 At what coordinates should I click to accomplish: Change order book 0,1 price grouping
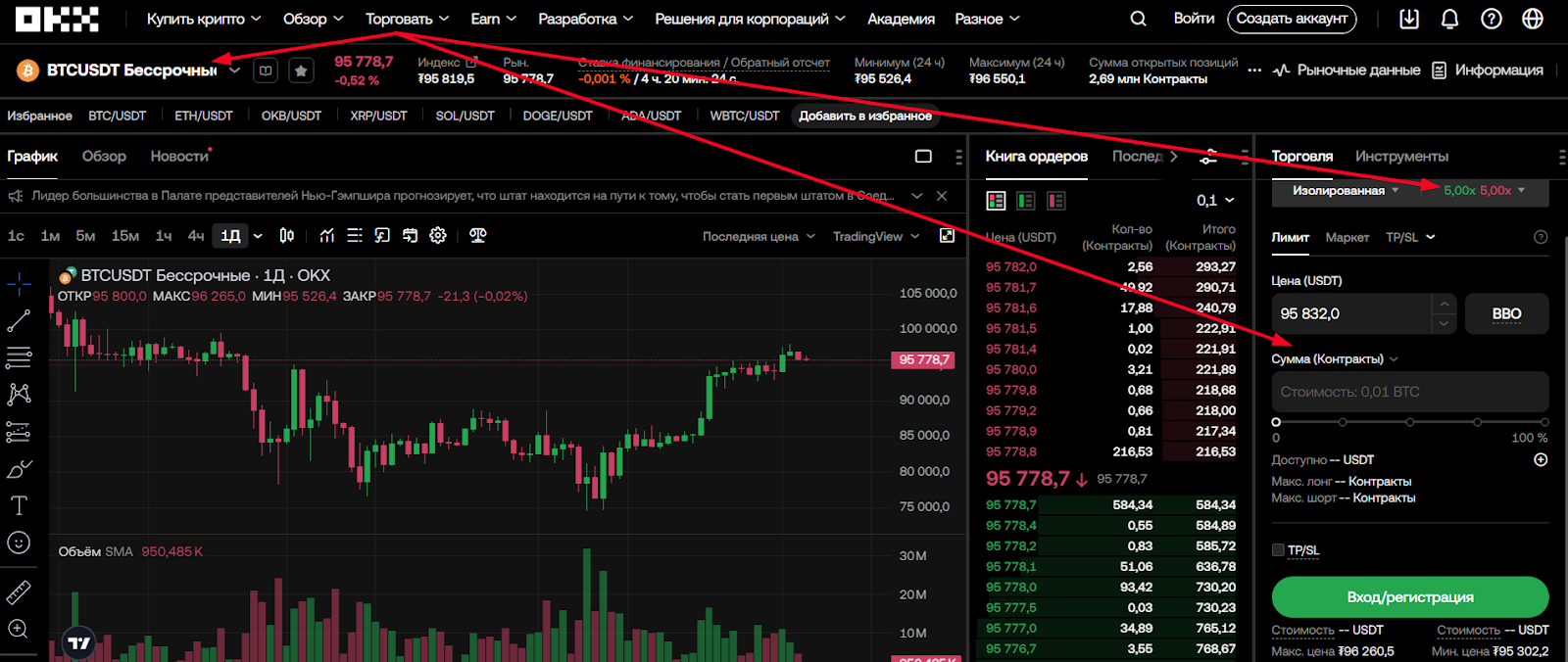pyautogui.click(x=1215, y=201)
